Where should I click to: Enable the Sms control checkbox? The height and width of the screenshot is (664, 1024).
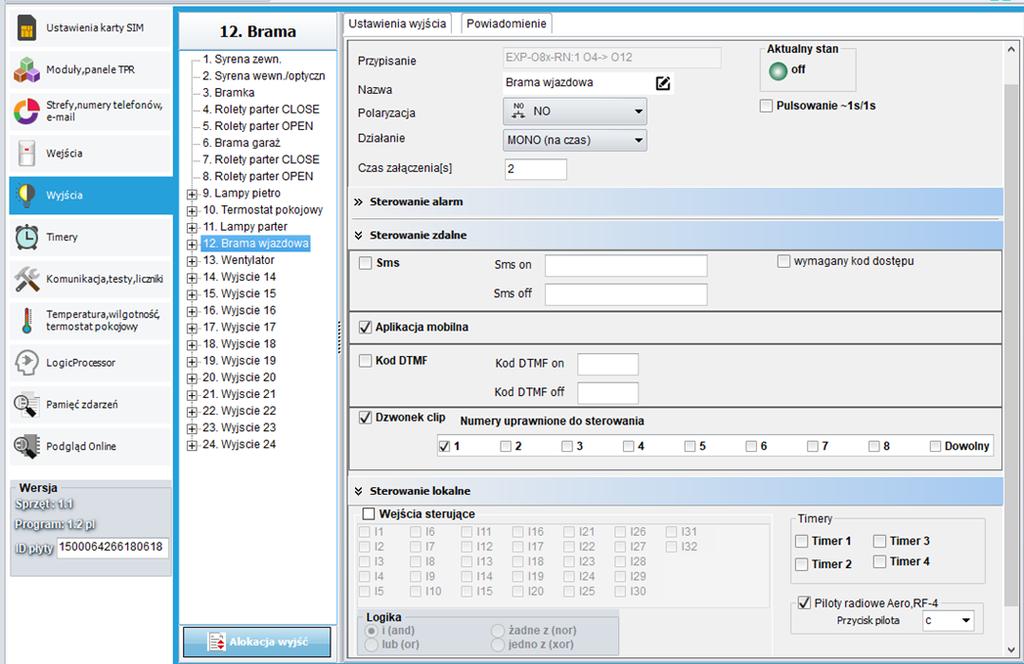coord(365,263)
